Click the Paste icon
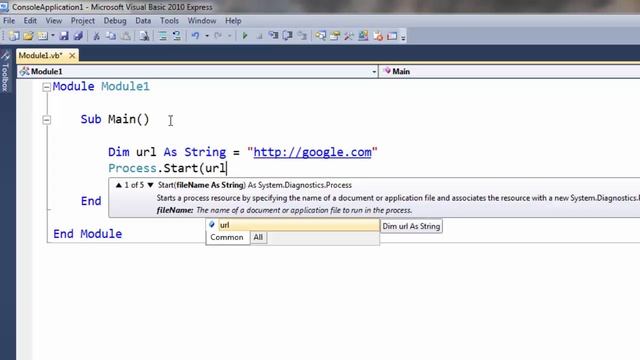 coord(126,36)
